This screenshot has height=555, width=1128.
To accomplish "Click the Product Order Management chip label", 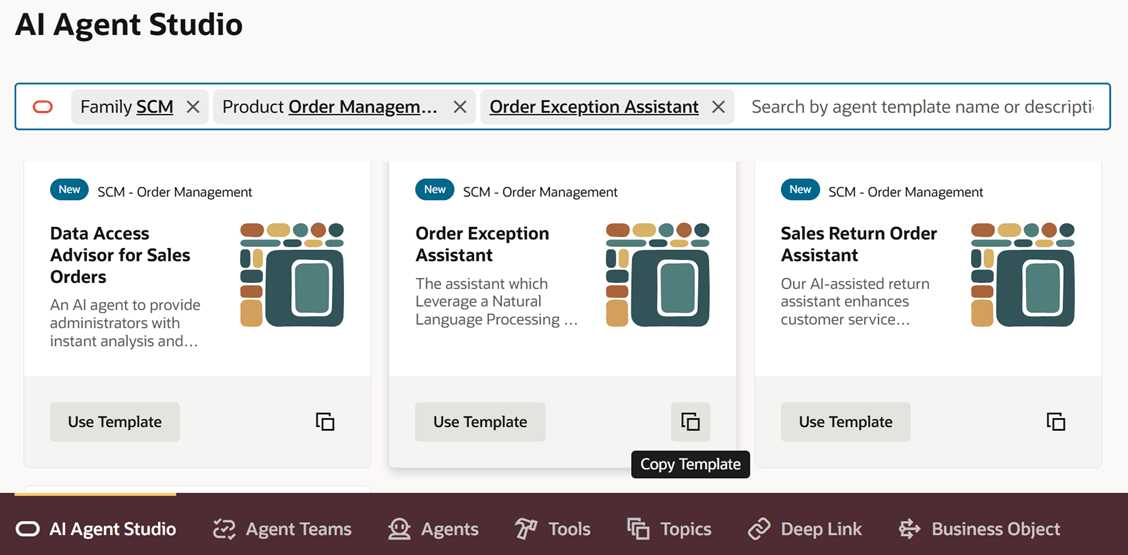I will (330, 107).
